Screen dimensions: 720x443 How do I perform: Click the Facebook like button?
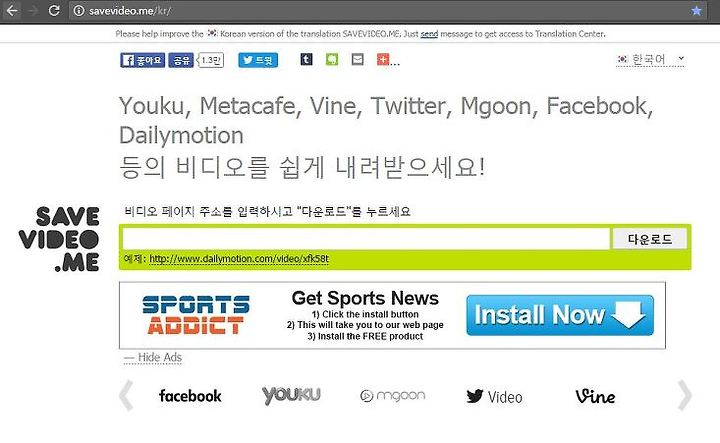pos(142,60)
